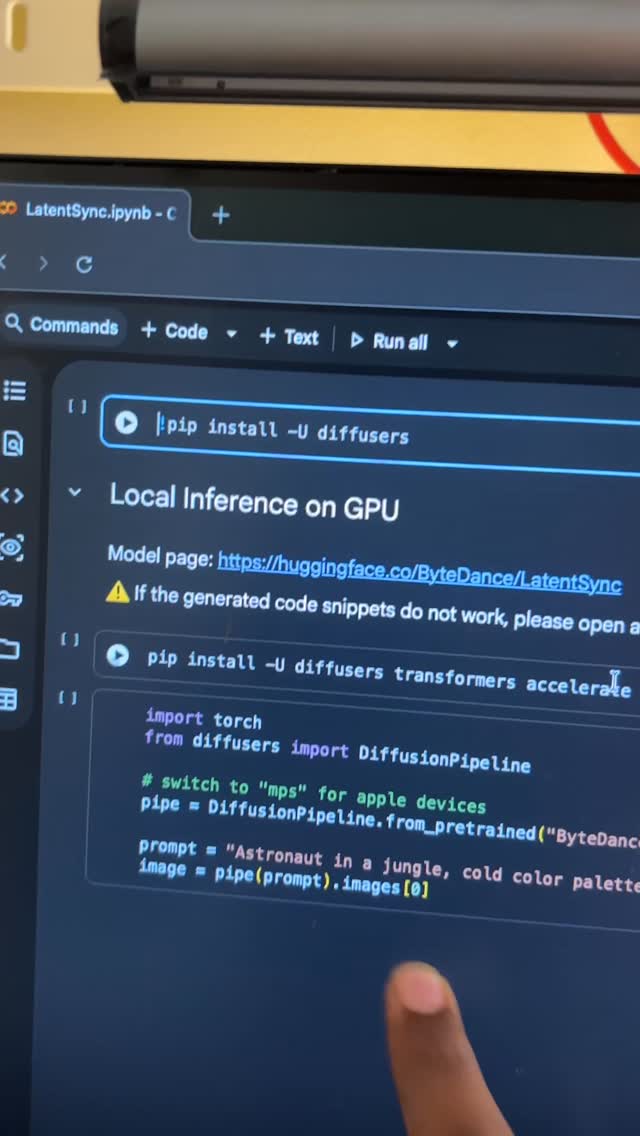This screenshot has height=1136, width=640.
Task: Open the Data table sidebar icon
Action: (x=8, y=700)
